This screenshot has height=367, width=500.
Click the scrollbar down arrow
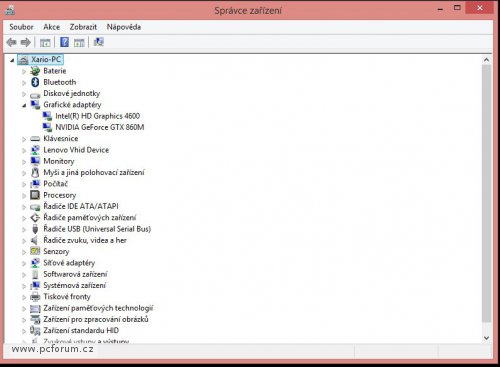click(x=486, y=338)
